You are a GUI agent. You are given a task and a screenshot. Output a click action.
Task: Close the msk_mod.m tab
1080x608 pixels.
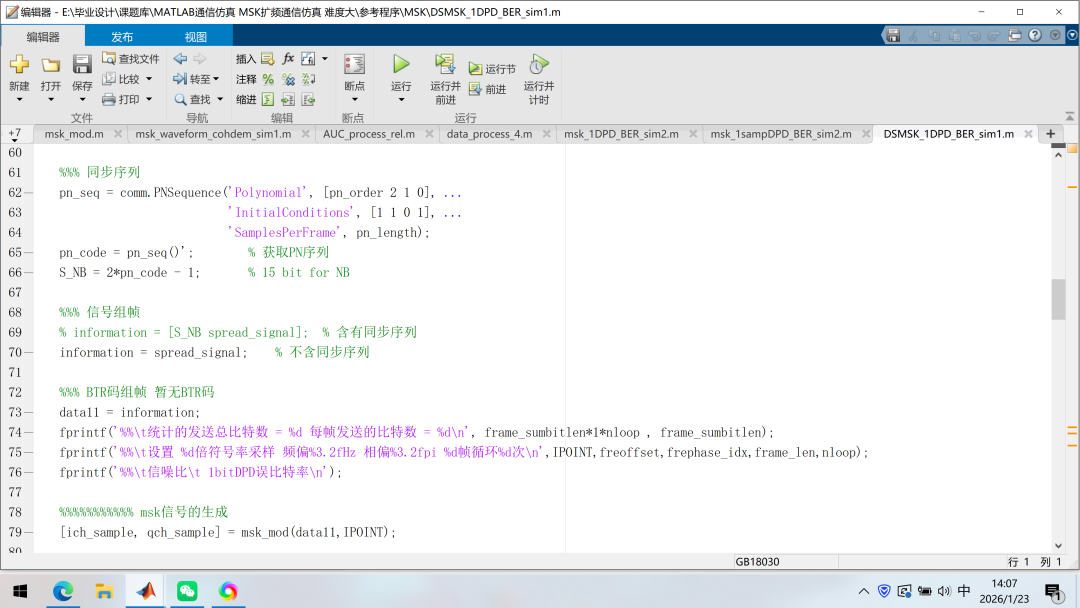[x=118, y=134]
